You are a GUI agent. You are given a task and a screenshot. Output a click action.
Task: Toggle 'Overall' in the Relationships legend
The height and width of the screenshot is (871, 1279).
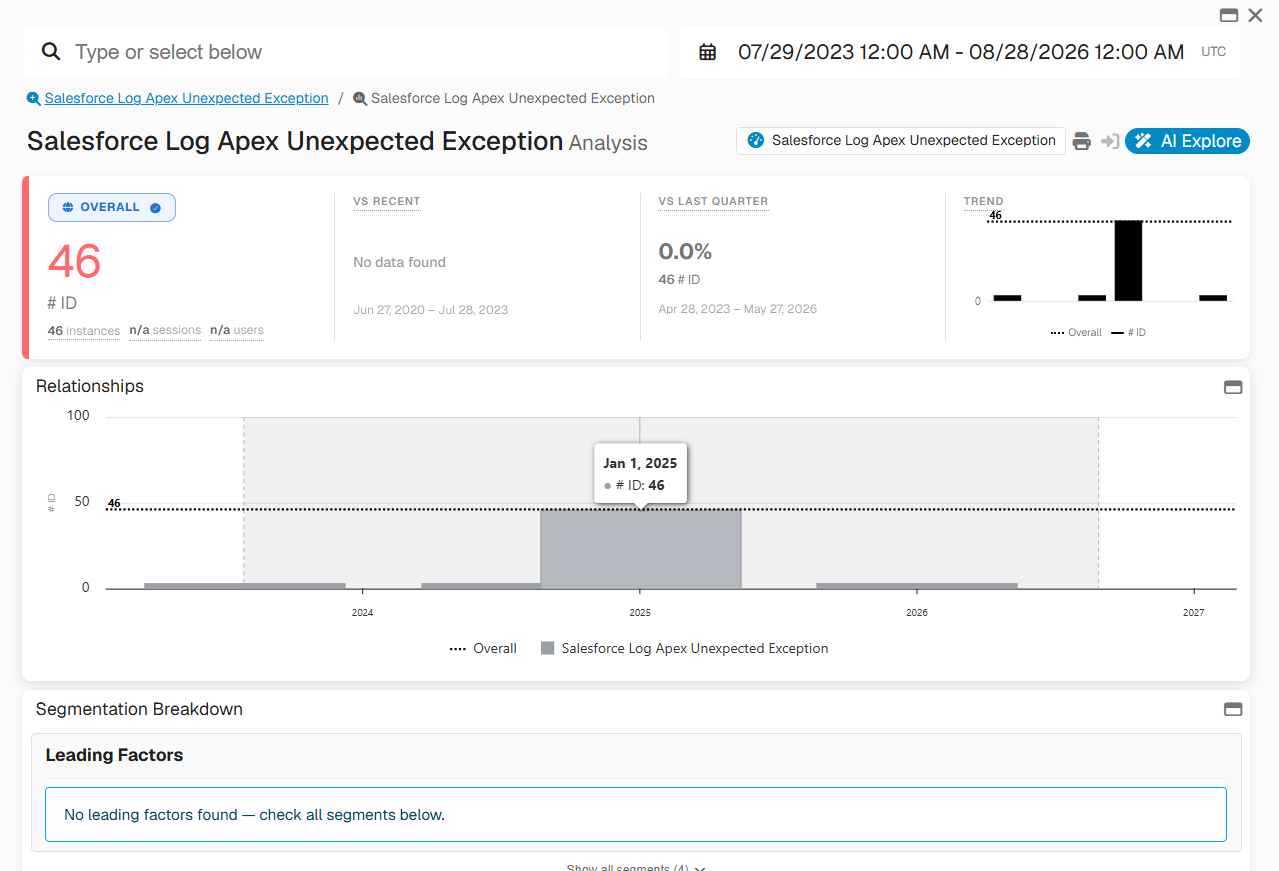pyautogui.click(x=483, y=648)
